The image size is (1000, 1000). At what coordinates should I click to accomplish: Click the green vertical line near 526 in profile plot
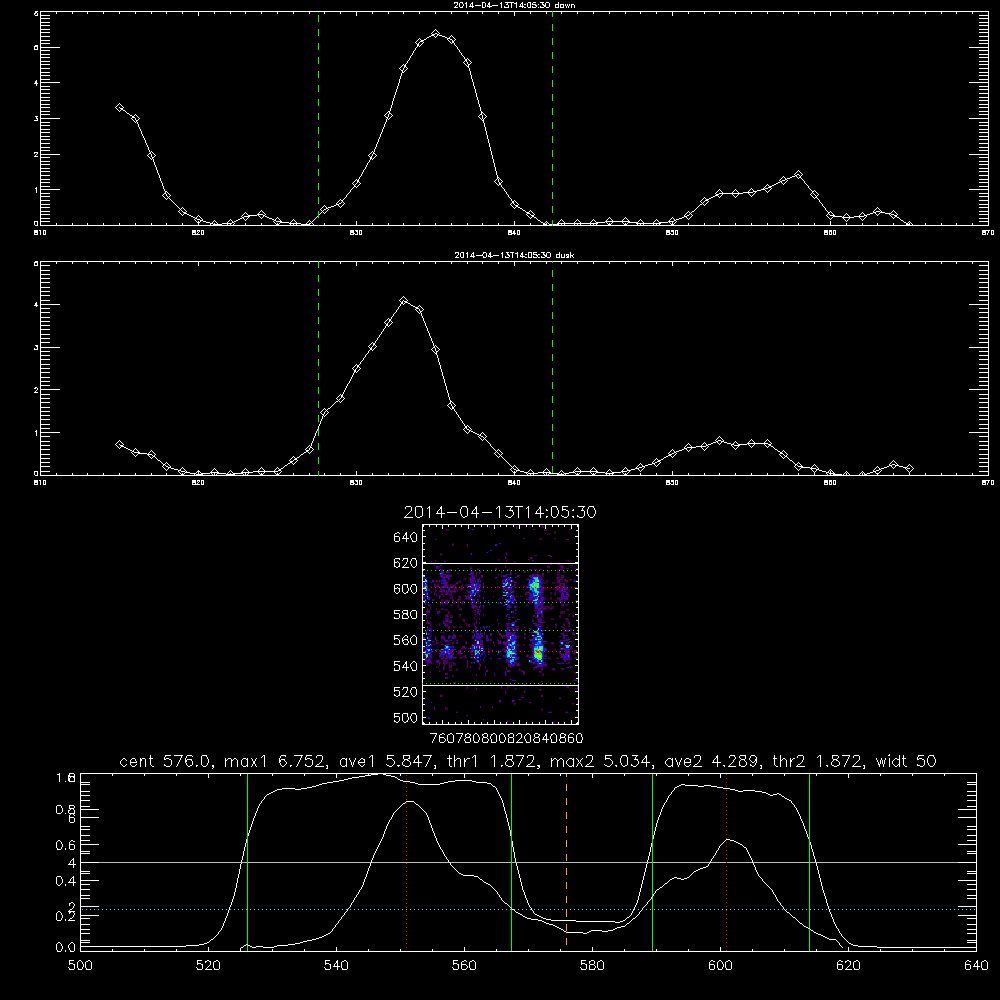click(247, 861)
